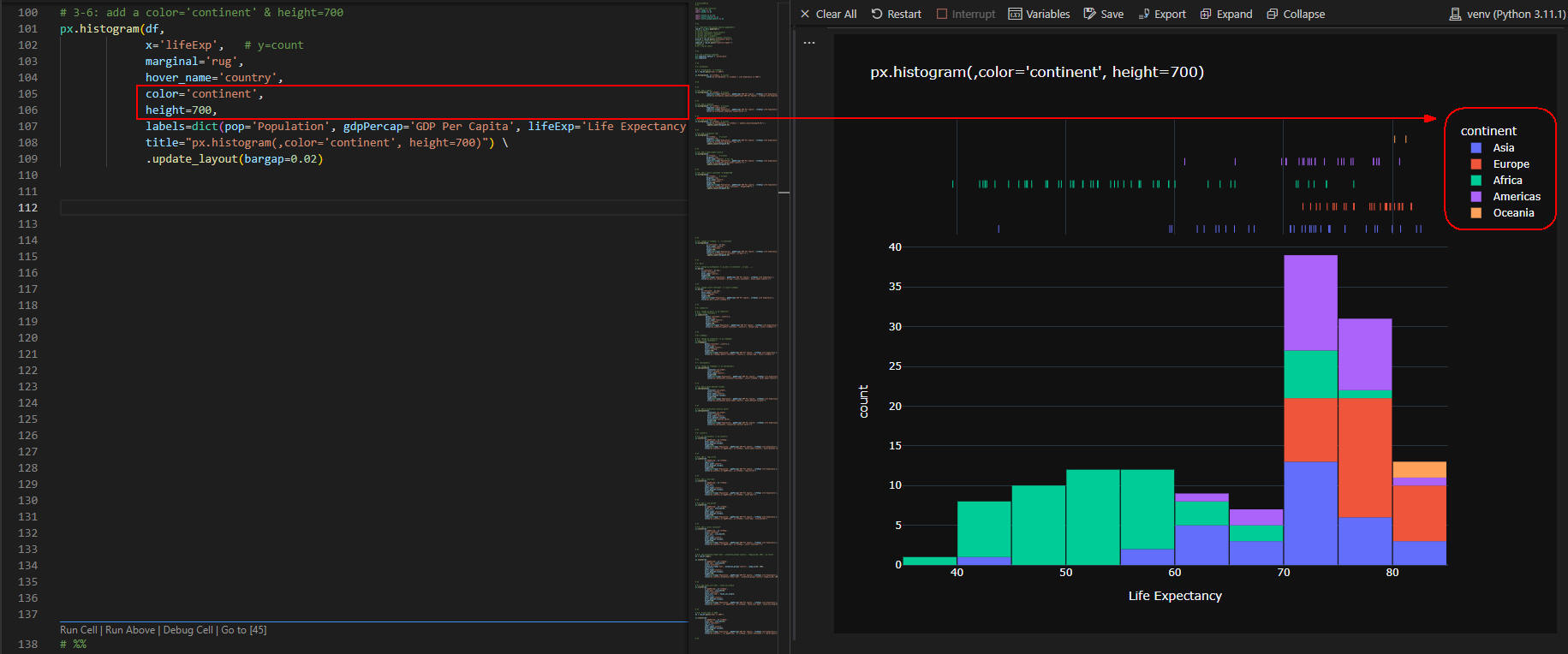Click the kernel server icon beside venv
Viewport: 1568px width, 654px height.
click(x=1455, y=14)
